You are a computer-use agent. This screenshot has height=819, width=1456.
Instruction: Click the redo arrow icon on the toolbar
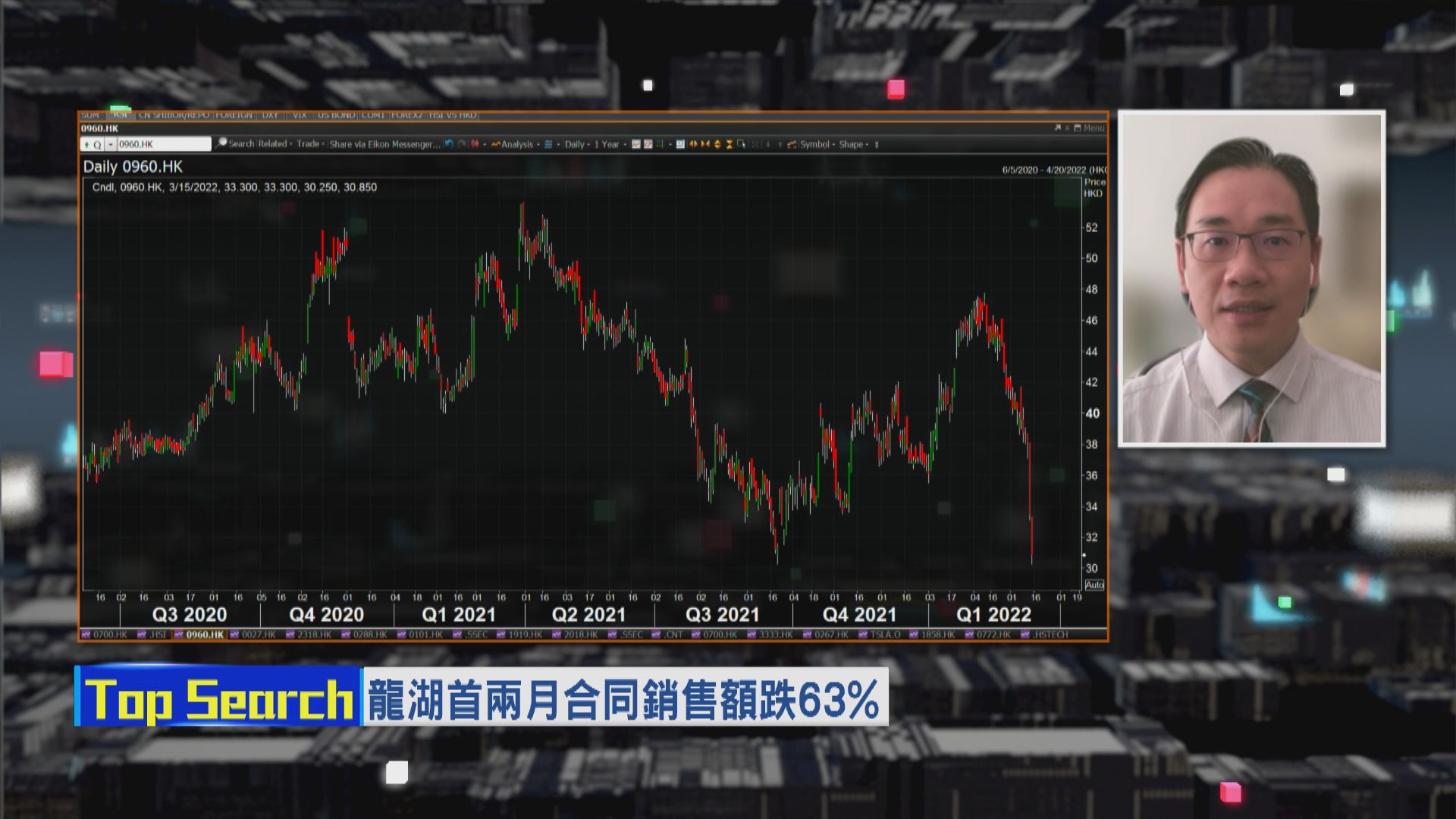tap(460, 144)
